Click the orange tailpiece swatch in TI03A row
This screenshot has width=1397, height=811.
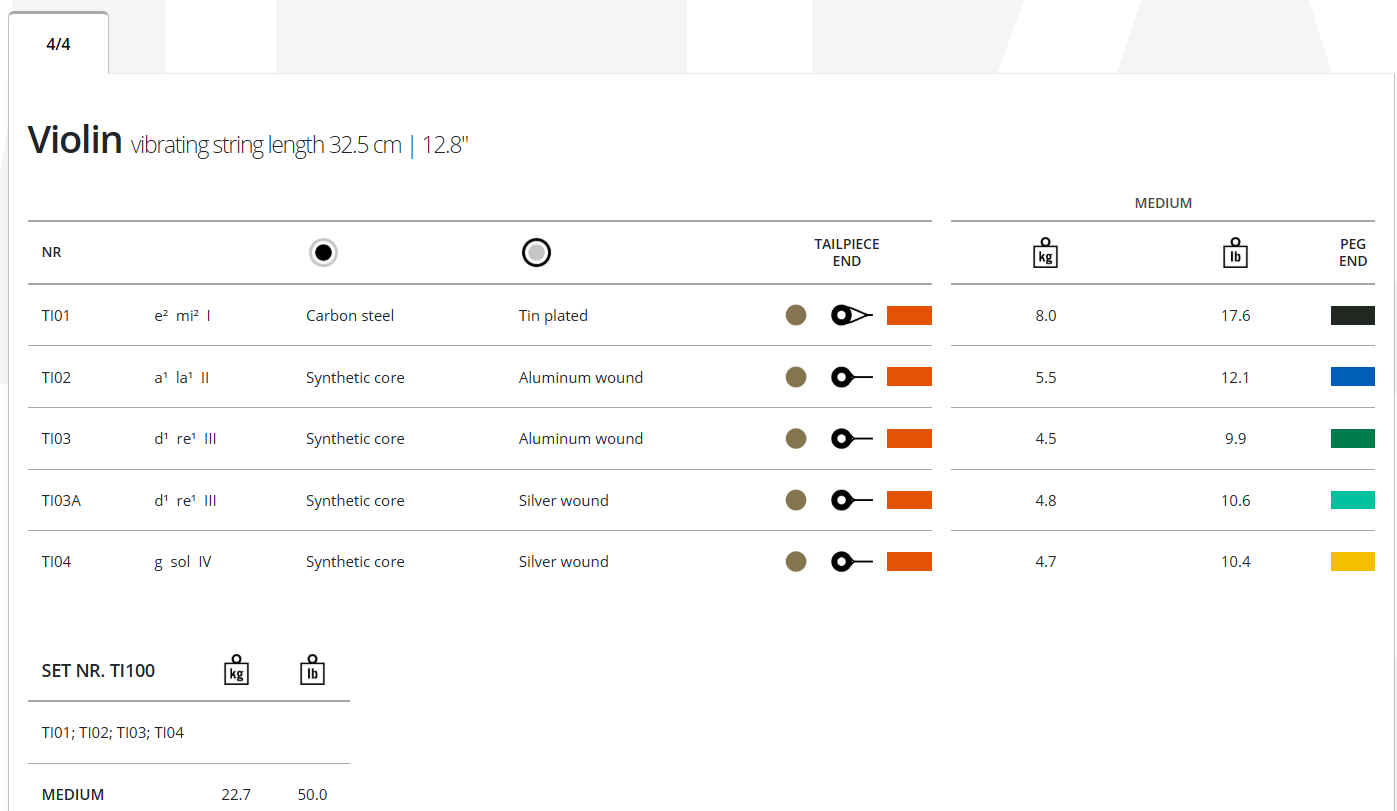tap(909, 500)
